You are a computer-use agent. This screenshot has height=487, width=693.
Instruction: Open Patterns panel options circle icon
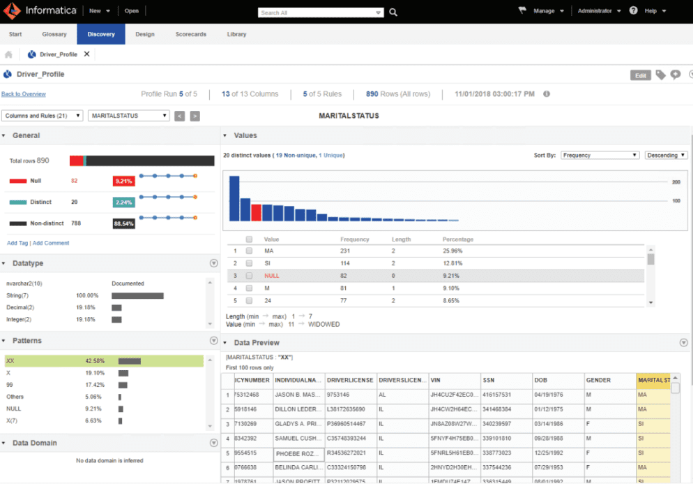(x=213, y=341)
